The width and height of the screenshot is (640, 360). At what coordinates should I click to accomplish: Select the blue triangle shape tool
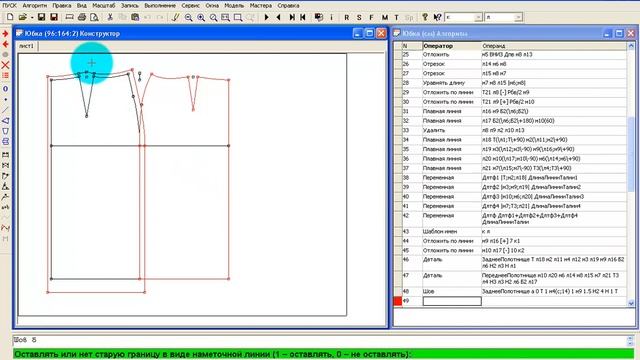pos(5,121)
